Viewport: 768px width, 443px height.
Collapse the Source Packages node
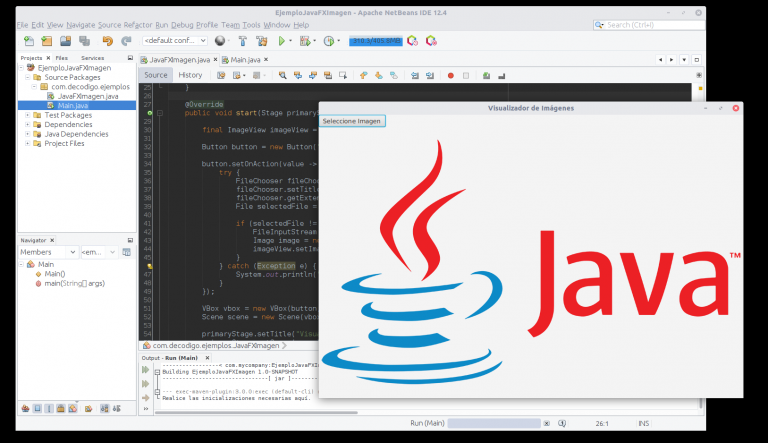tap(28, 77)
